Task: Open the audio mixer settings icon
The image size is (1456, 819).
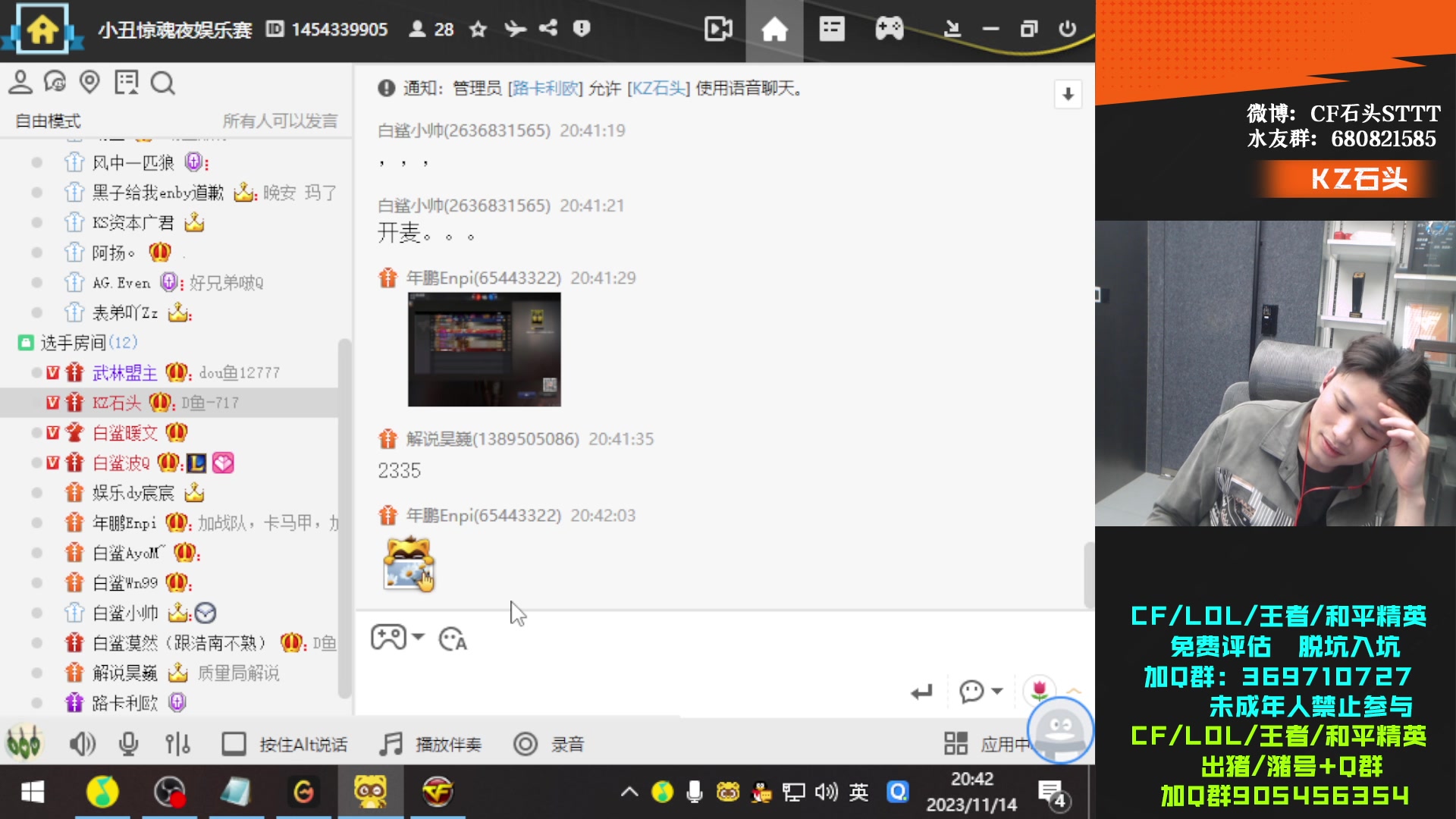Action: [177, 744]
